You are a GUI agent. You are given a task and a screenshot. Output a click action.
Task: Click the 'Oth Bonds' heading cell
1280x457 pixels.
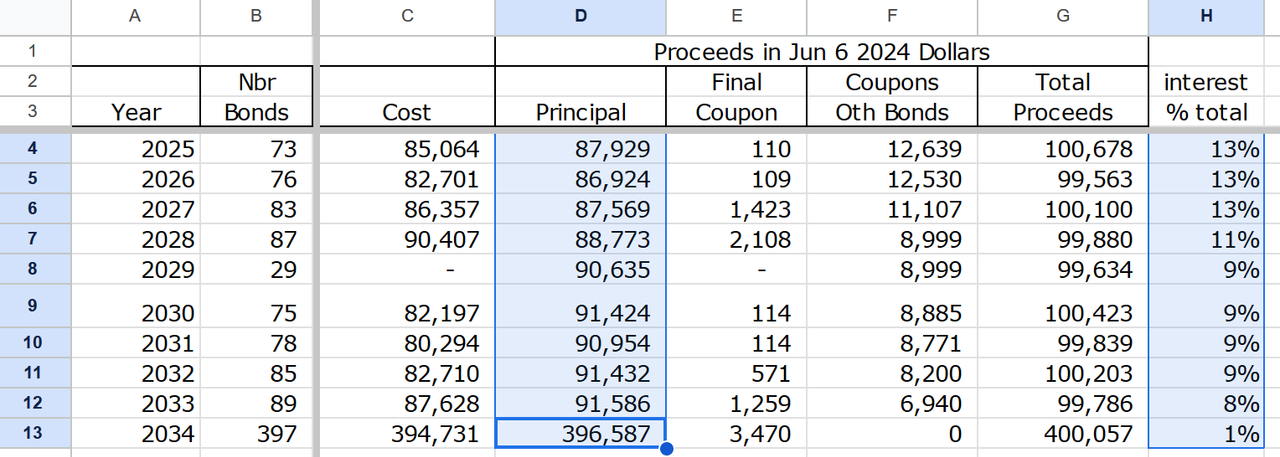click(x=892, y=112)
